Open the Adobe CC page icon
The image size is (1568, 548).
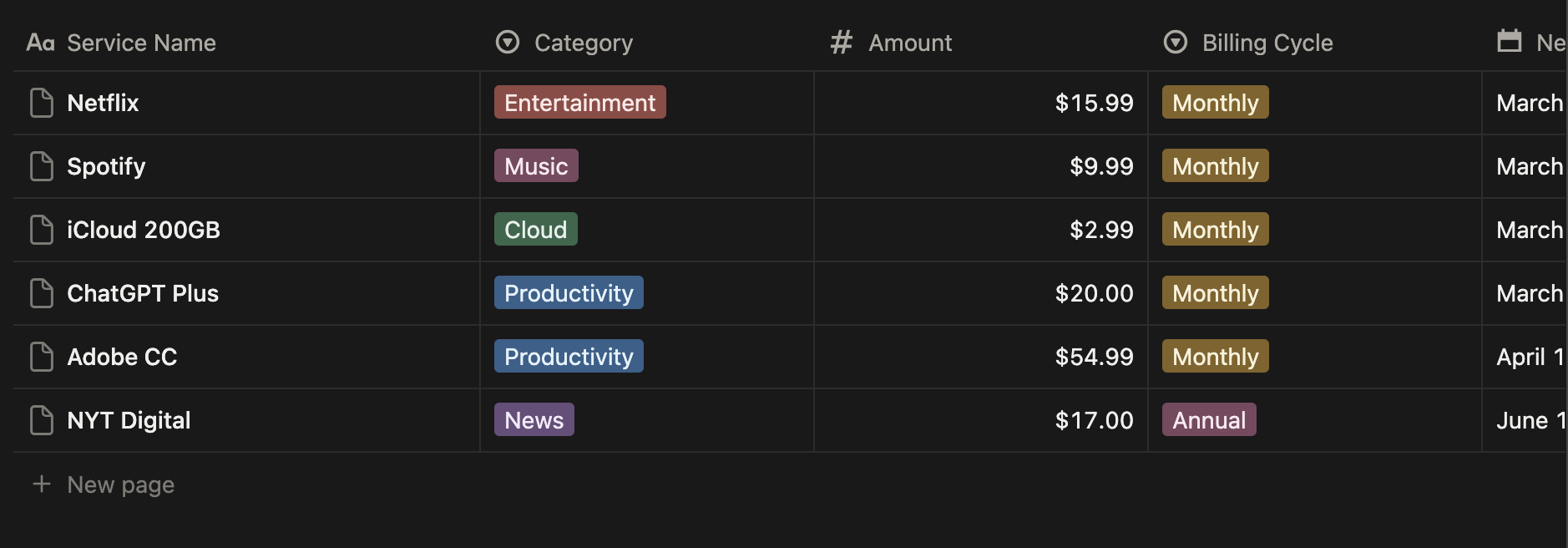coord(42,357)
